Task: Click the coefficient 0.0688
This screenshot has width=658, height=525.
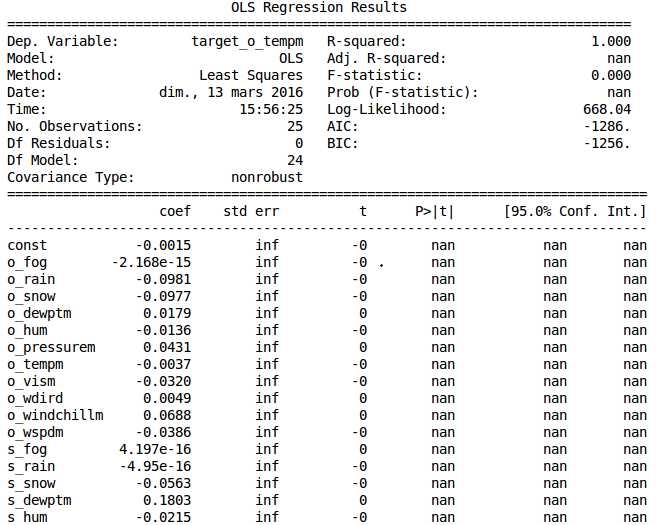Action: pos(167,415)
